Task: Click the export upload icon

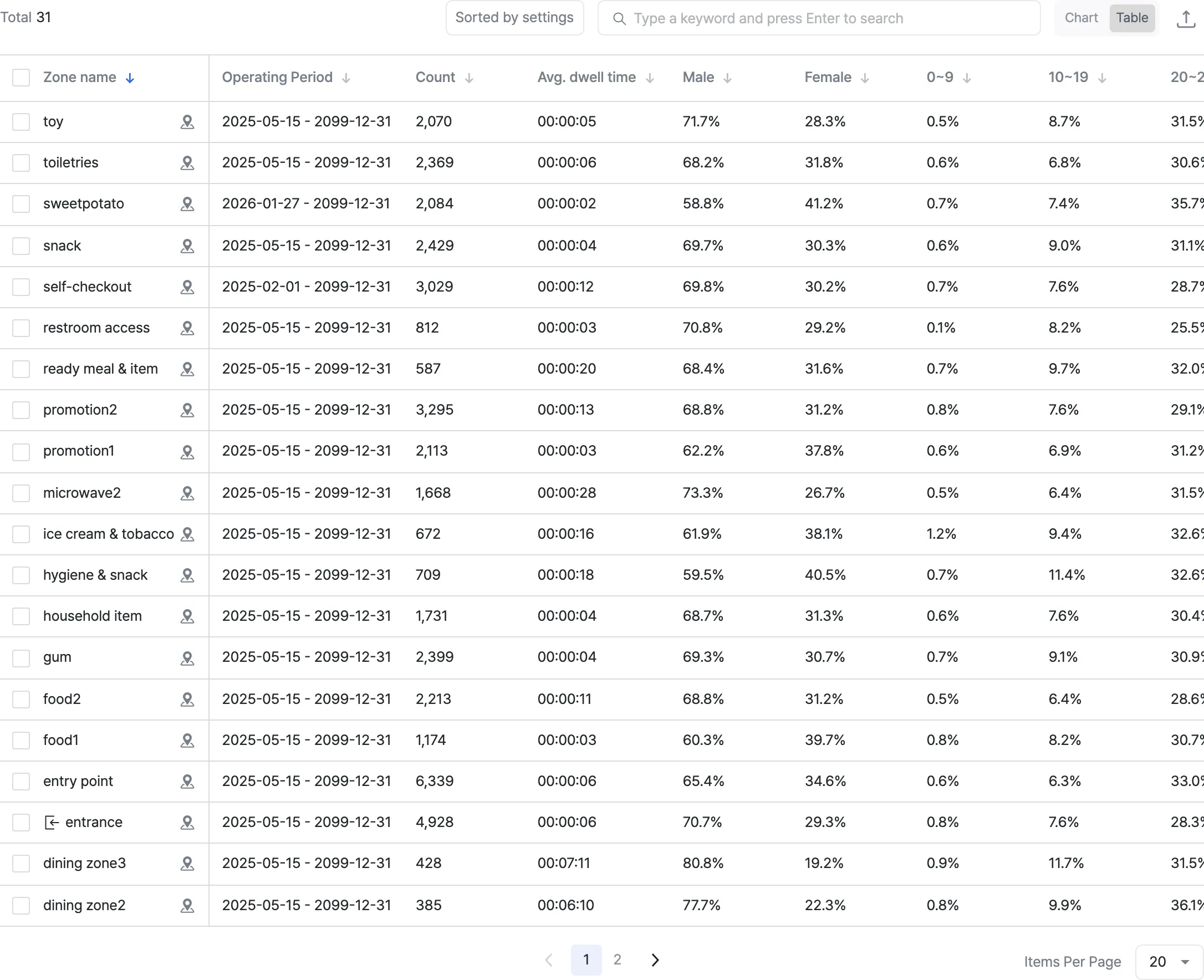Action: (x=1186, y=19)
